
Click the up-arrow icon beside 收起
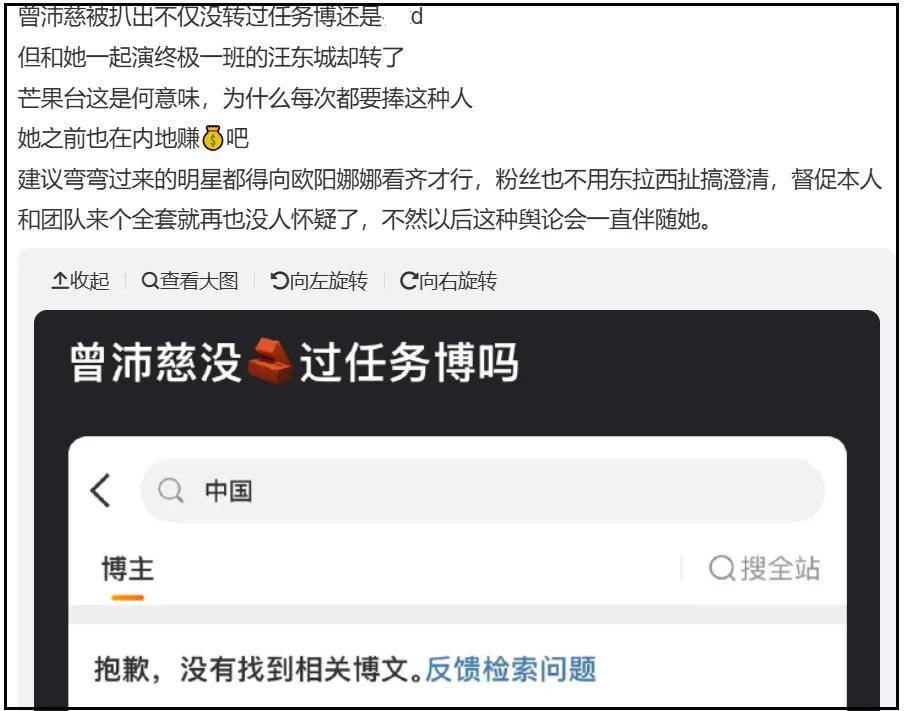[59, 281]
